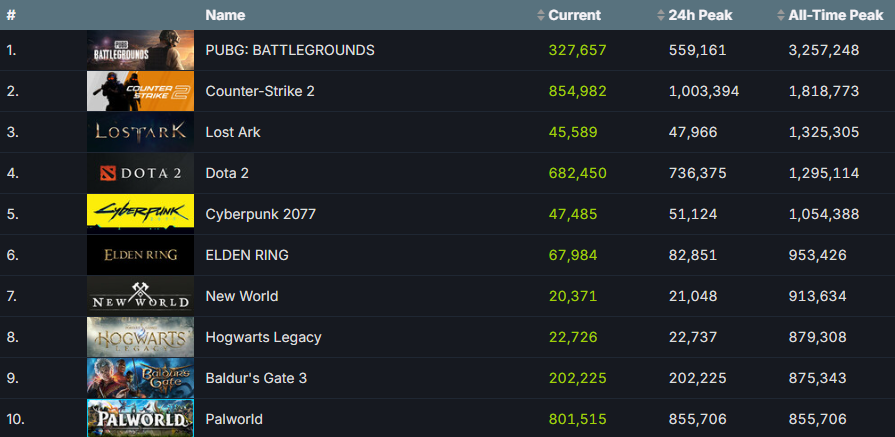Screen dimensions: 895x437
Task: Select current player count 45,589
Action: point(573,132)
